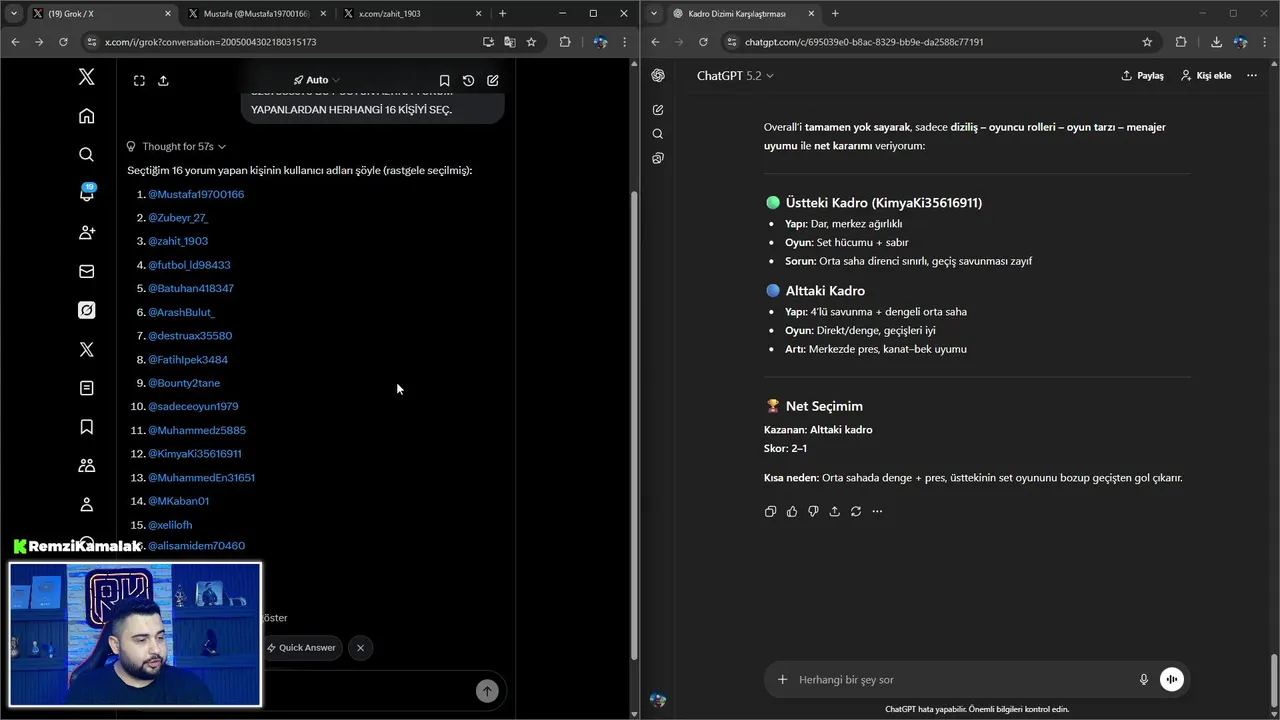The image size is (1280, 720).
Task: Click Kişi ekle in ChatGPT header
Action: [x=1206, y=76]
